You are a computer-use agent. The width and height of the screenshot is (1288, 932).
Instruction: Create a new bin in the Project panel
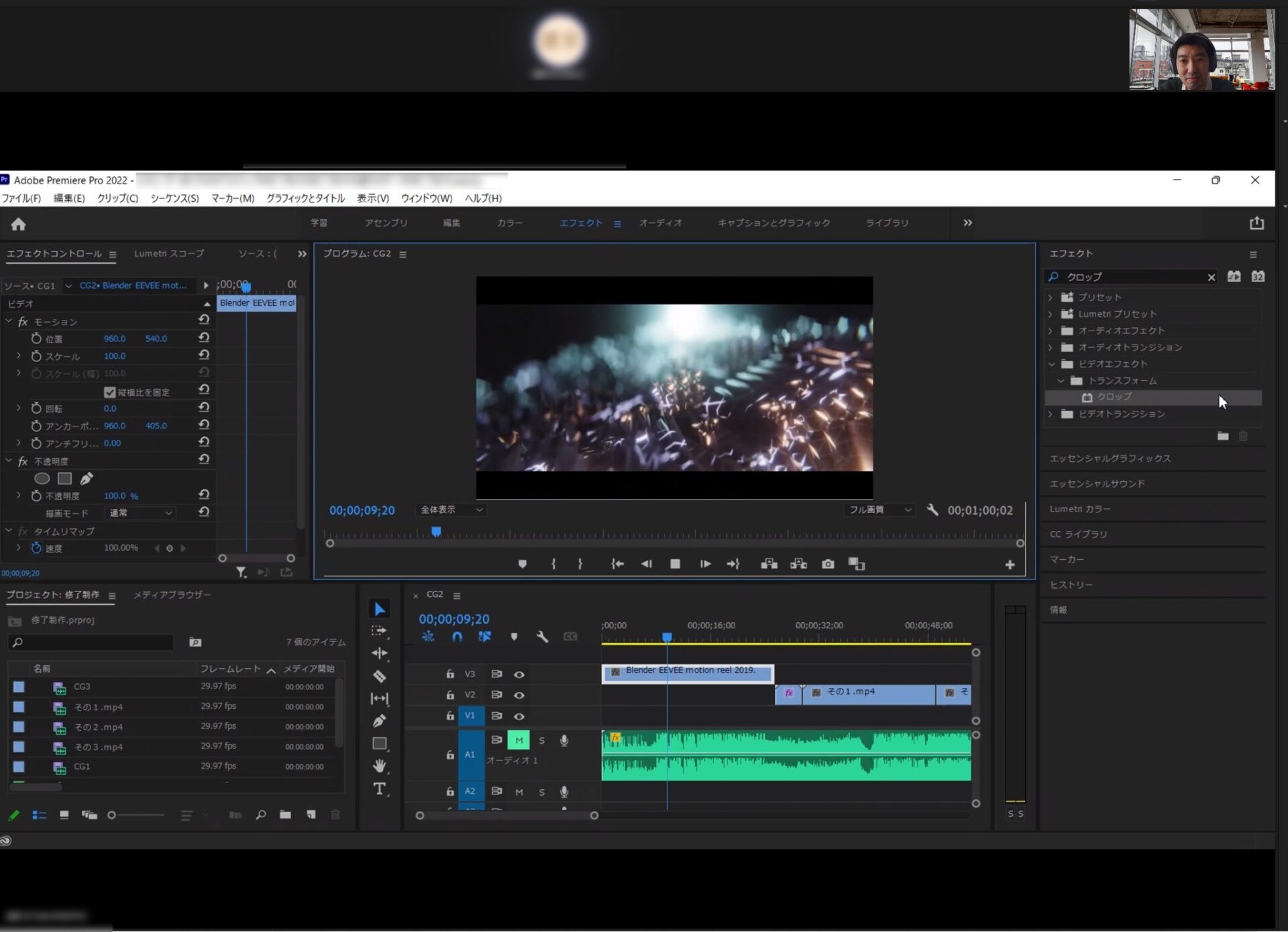(286, 815)
